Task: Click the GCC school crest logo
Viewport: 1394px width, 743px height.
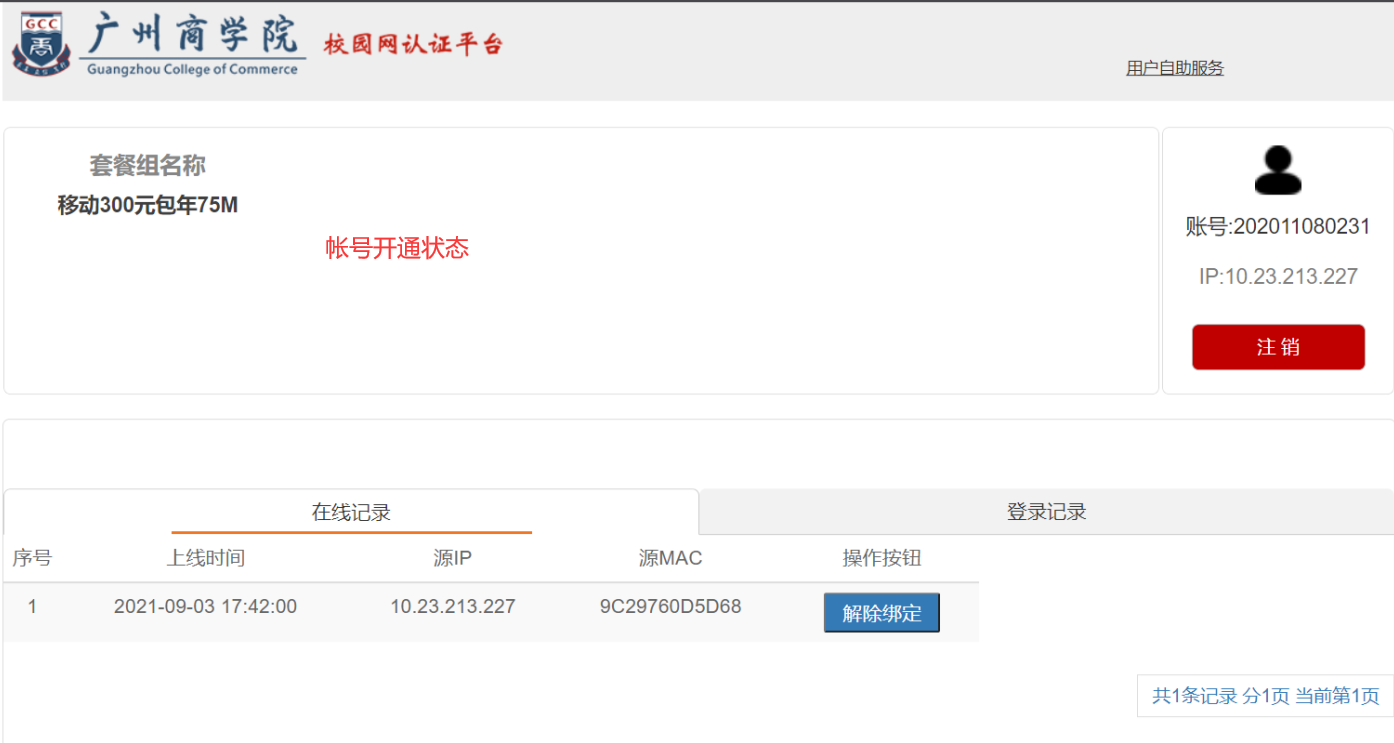Action: (x=42, y=44)
